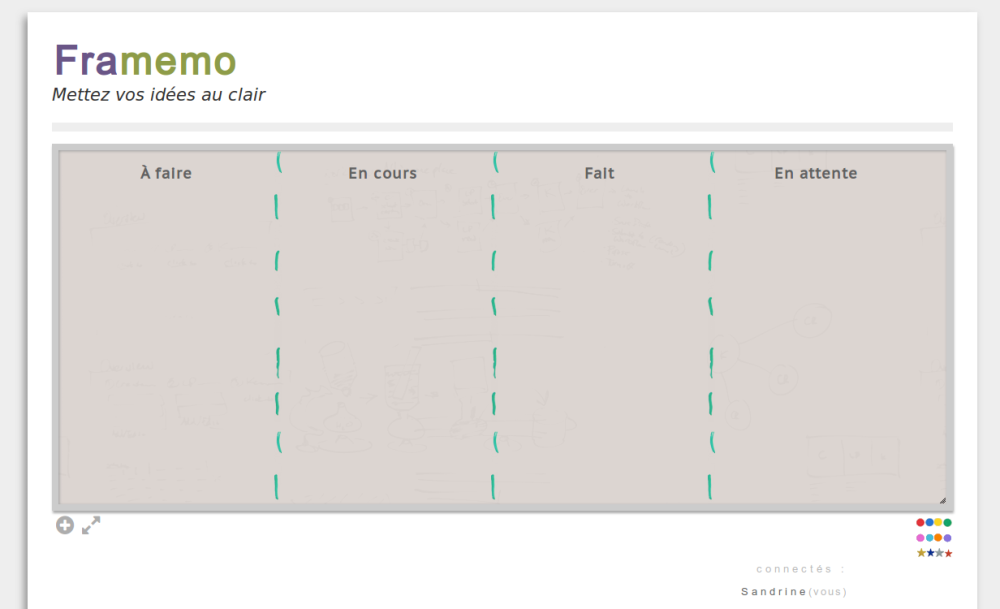
Task: Pick the yellow dot sticker
Action: coord(938,522)
